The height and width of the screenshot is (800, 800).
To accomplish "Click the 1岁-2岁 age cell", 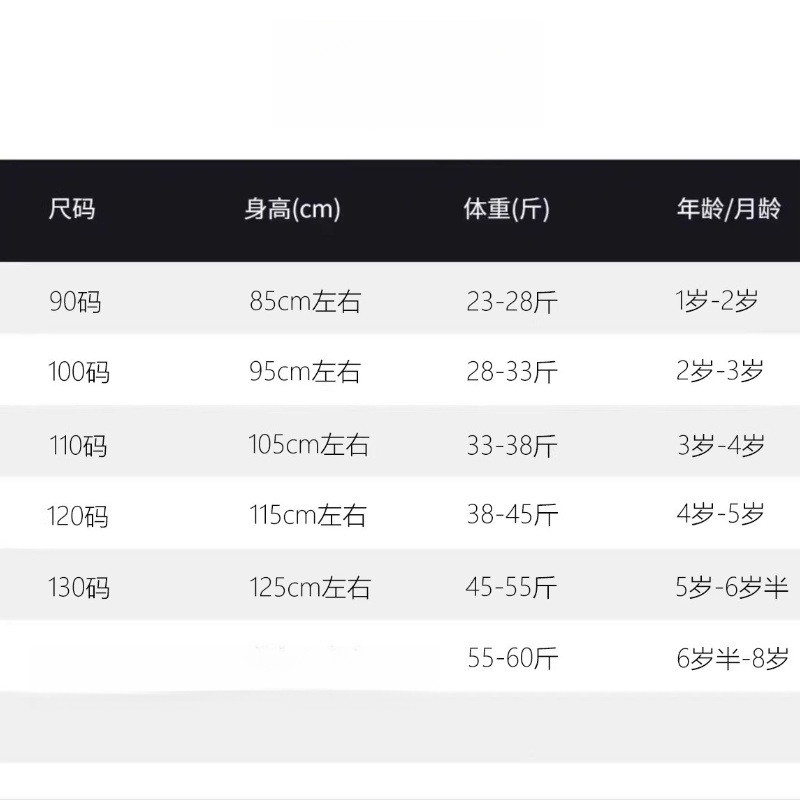I will tap(717, 300).
